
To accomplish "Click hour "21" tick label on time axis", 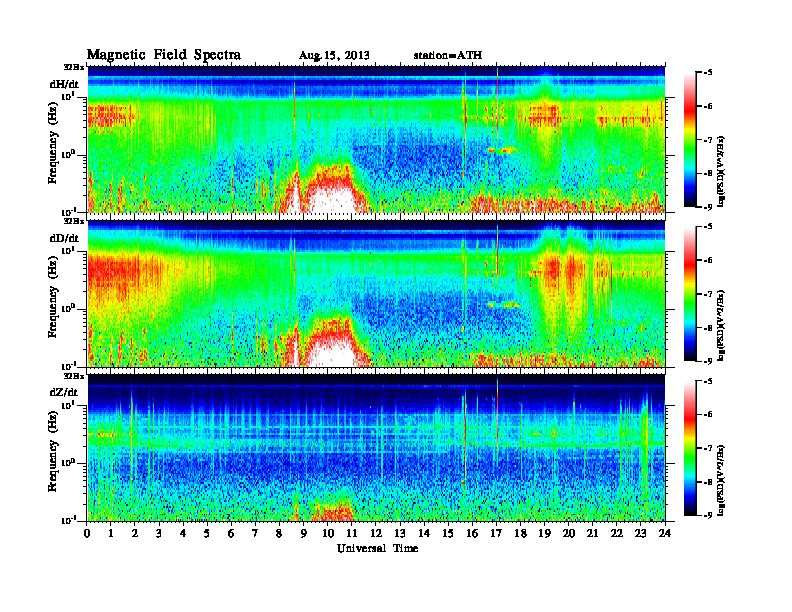I will pos(592,533).
